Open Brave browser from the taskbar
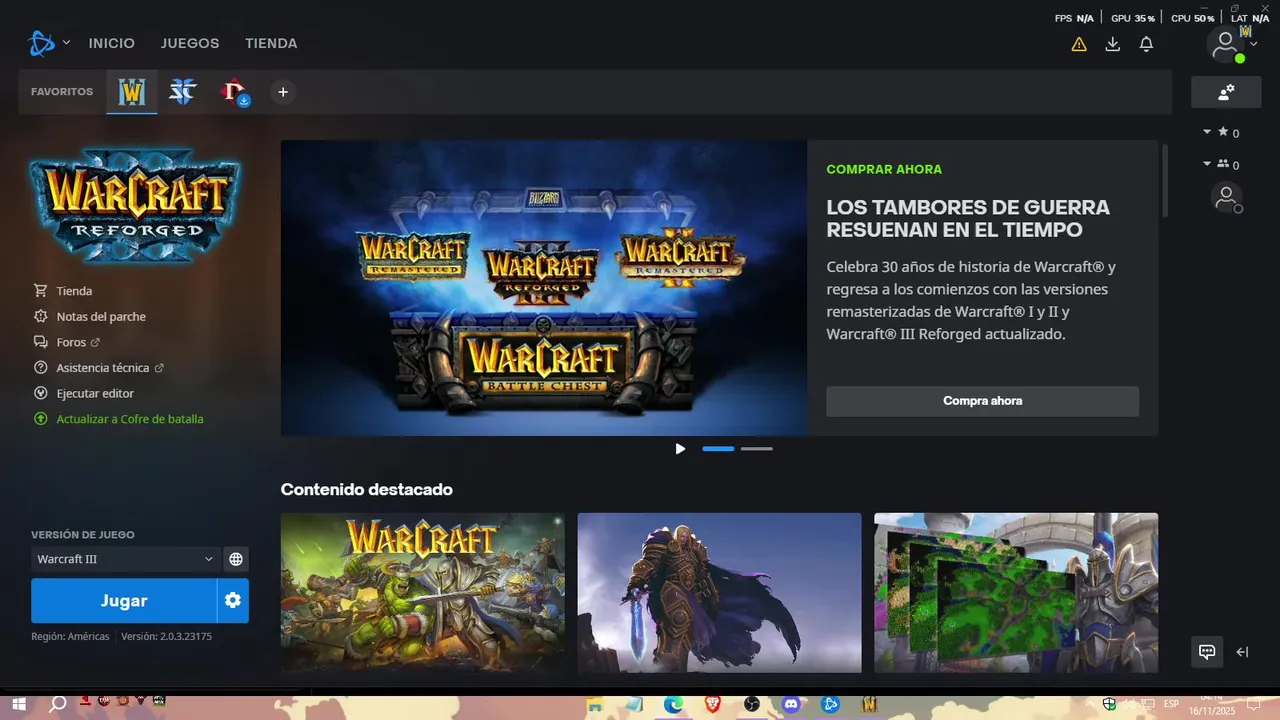Viewport: 1280px width, 720px height. click(712, 704)
